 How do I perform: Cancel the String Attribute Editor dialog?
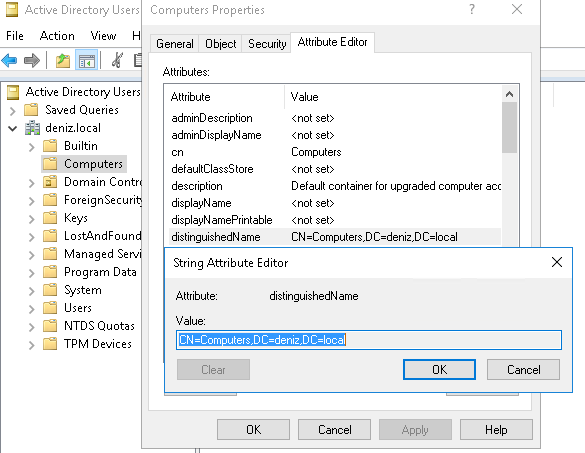pos(523,369)
